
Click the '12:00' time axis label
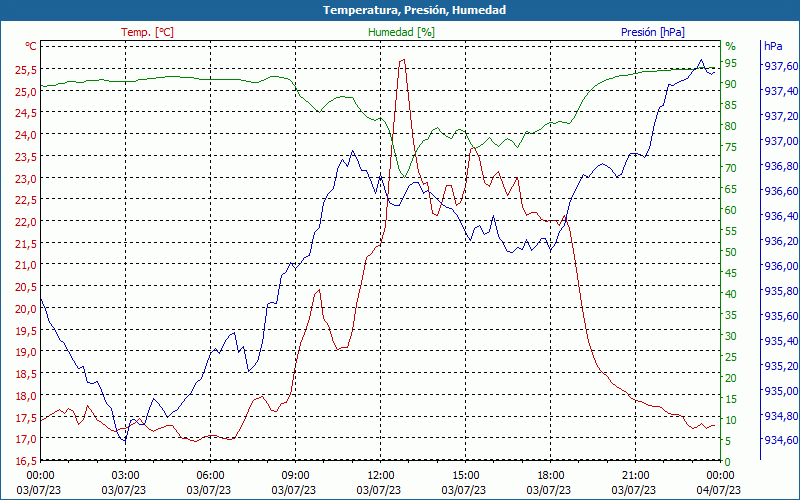(x=380, y=476)
